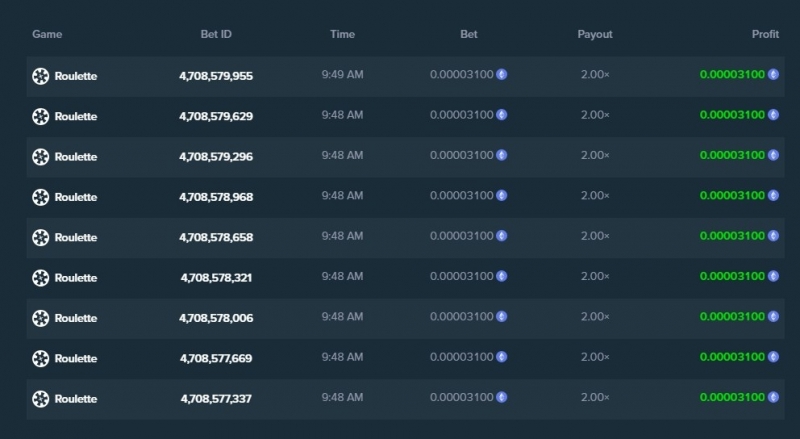Click 2.00× payout in row 4,708,577,669
This screenshot has width=800, height=439.
tap(595, 357)
